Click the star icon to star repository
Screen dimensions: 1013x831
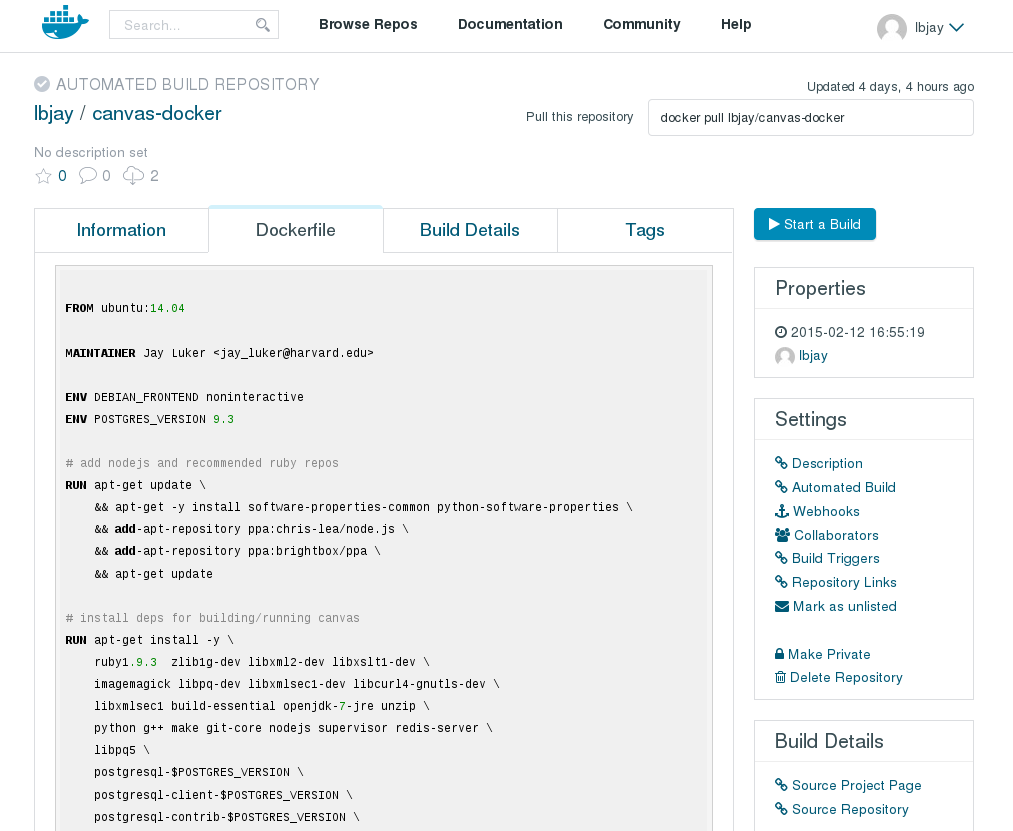click(x=43, y=176)
